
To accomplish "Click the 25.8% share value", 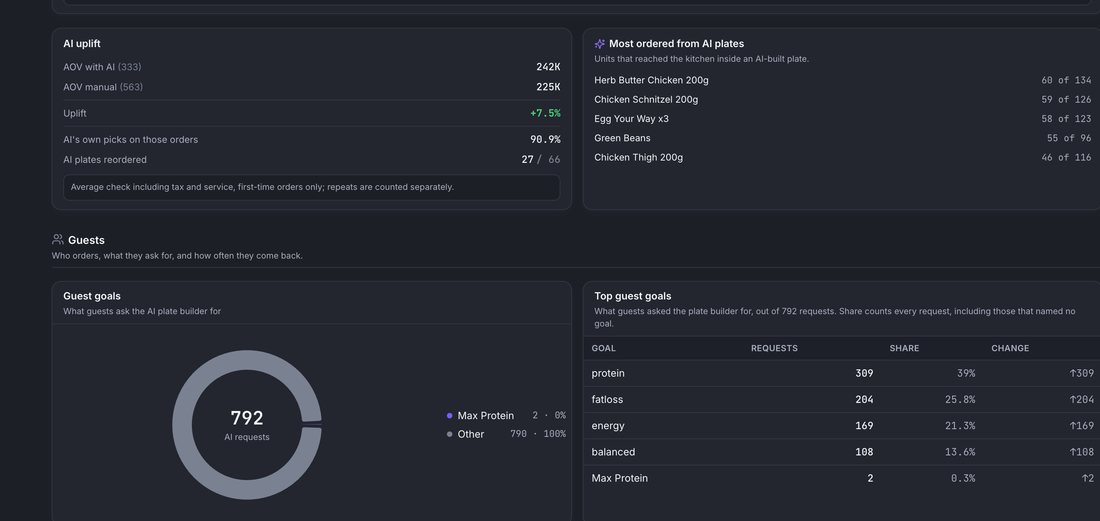I will click(x=960, y=400).
